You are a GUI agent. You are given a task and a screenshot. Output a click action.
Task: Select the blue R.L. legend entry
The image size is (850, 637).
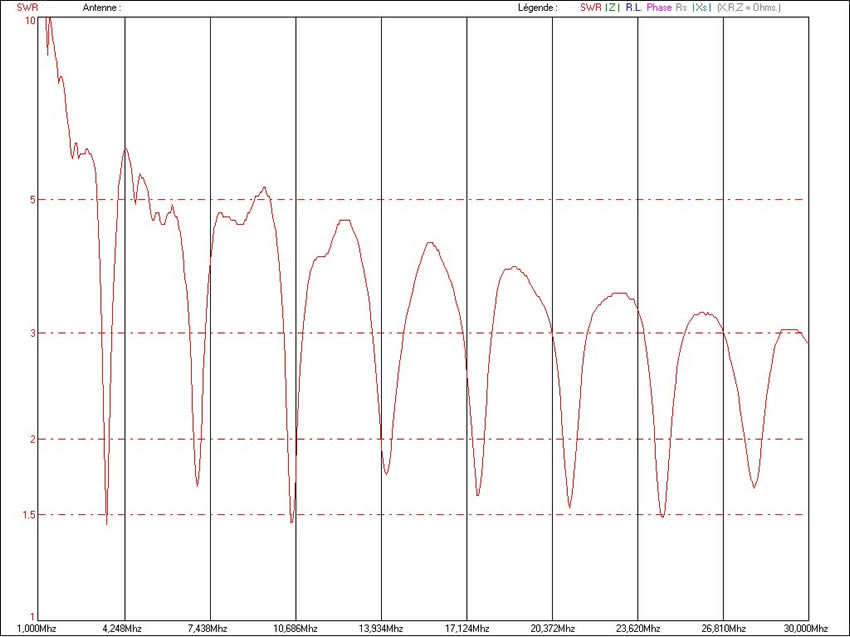click(x=634, y=8)
